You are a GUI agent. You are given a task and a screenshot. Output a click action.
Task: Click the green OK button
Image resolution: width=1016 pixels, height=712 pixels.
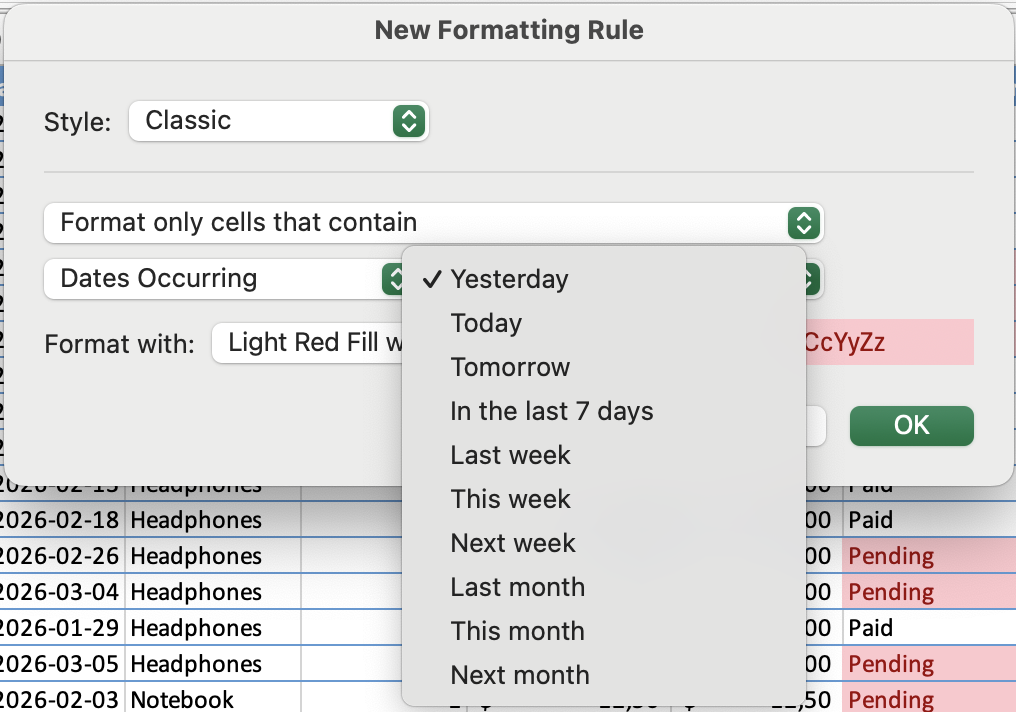[911, 425]
